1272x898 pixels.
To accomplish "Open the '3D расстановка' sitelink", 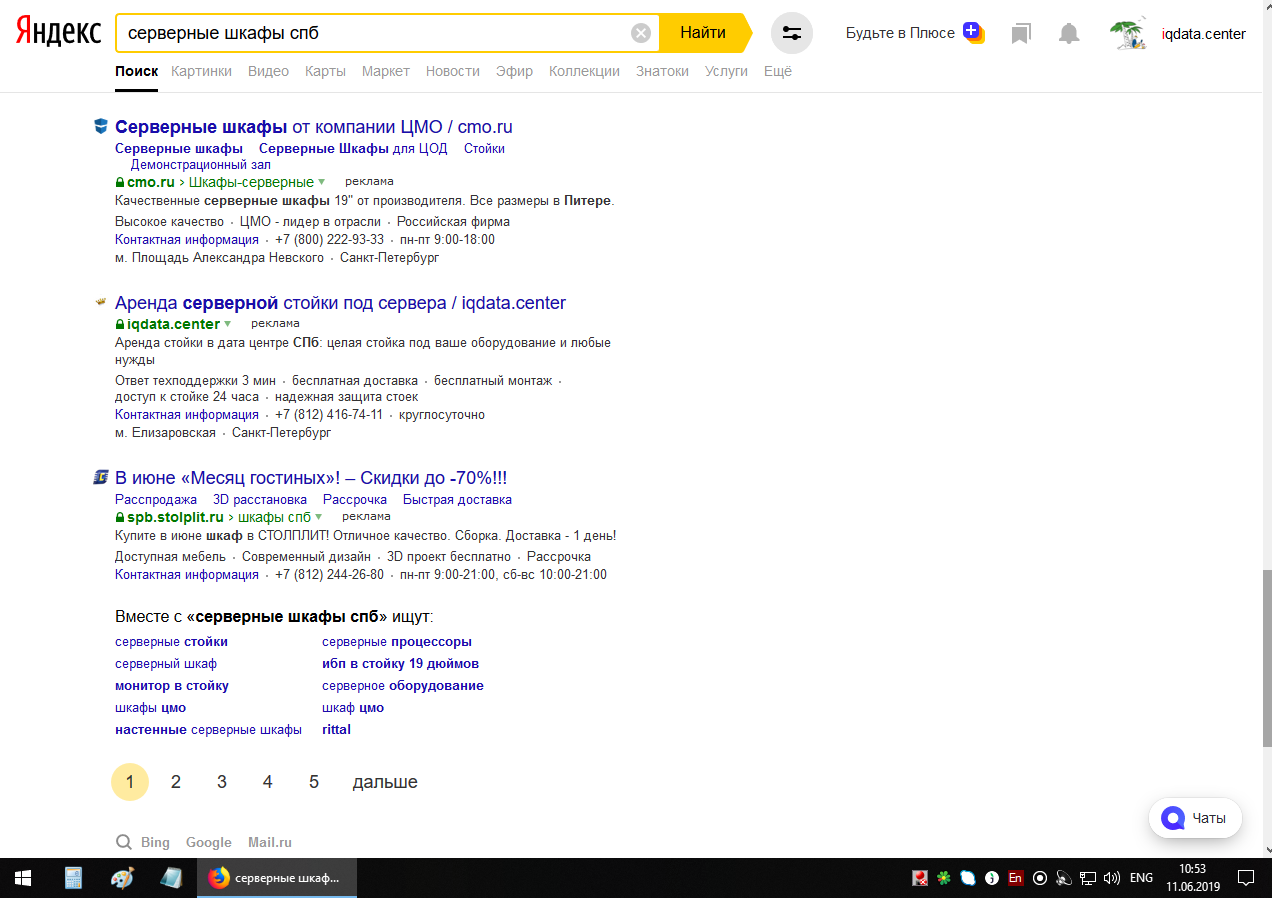I will tap(260, 500).
